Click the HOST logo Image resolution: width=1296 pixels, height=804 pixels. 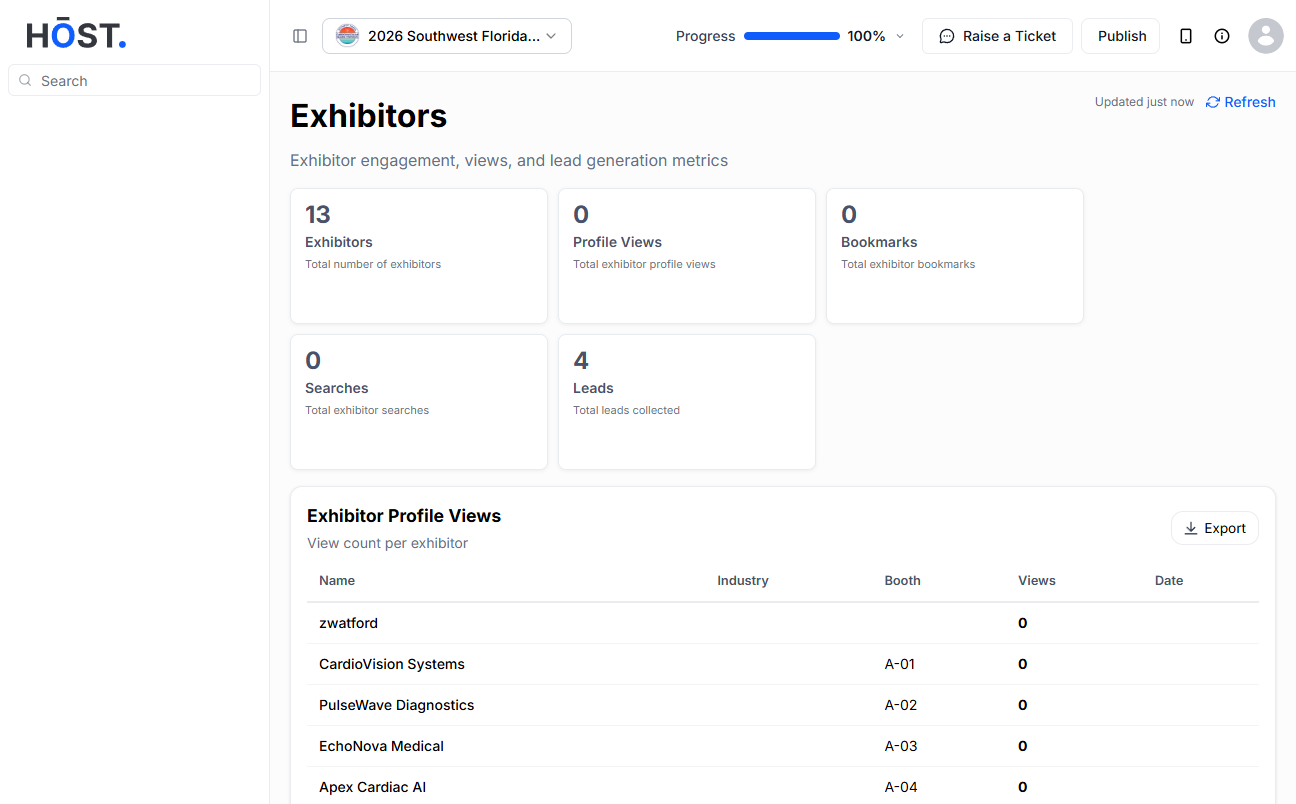pyautogui.click(x=76, y=36)
